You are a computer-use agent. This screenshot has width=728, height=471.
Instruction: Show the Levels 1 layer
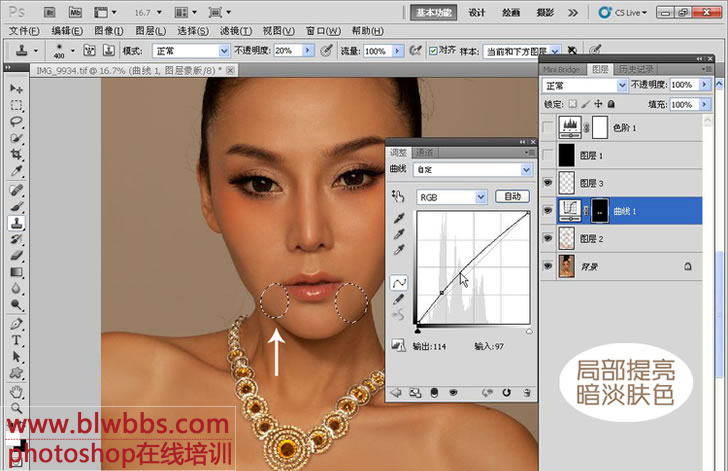548,127
